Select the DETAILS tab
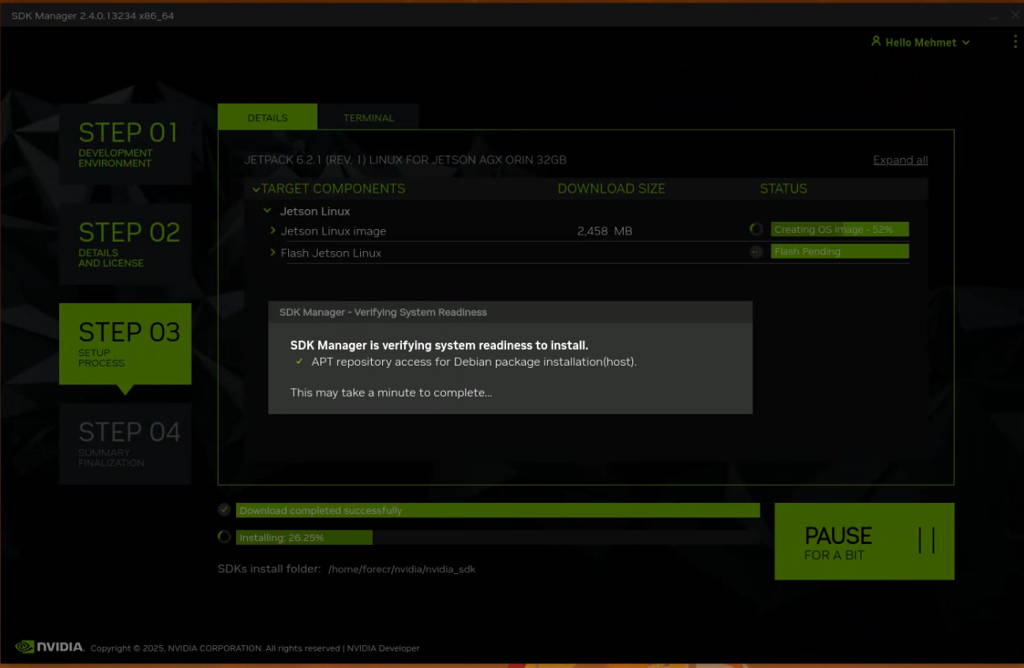The height and width of the screenshot is (668, 1024). 268,118
